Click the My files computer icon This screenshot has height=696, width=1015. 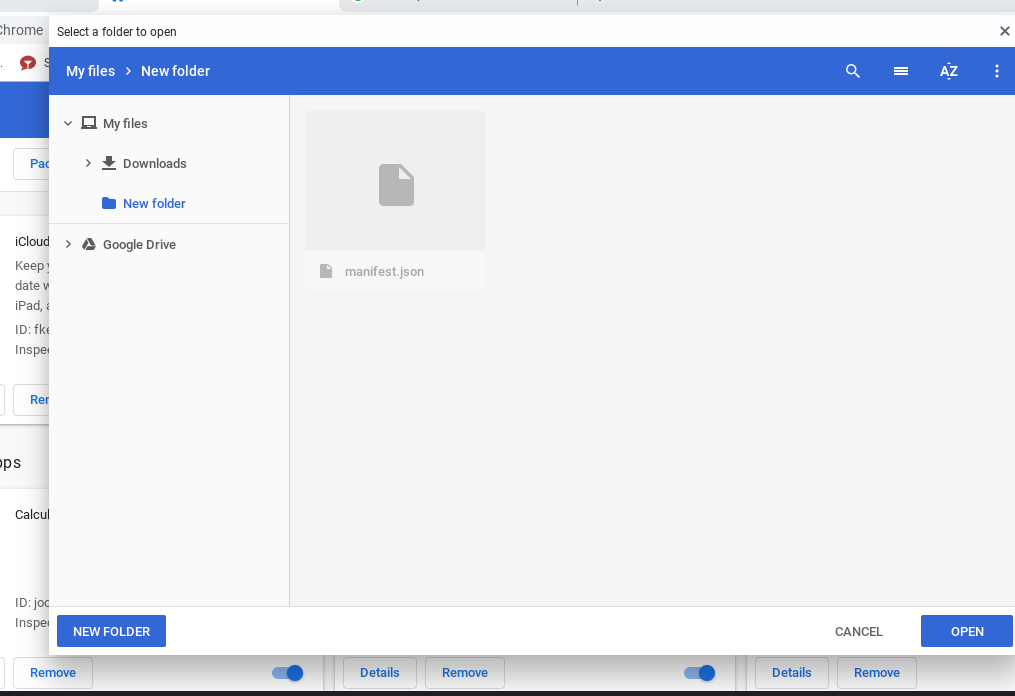coord(89,123)
